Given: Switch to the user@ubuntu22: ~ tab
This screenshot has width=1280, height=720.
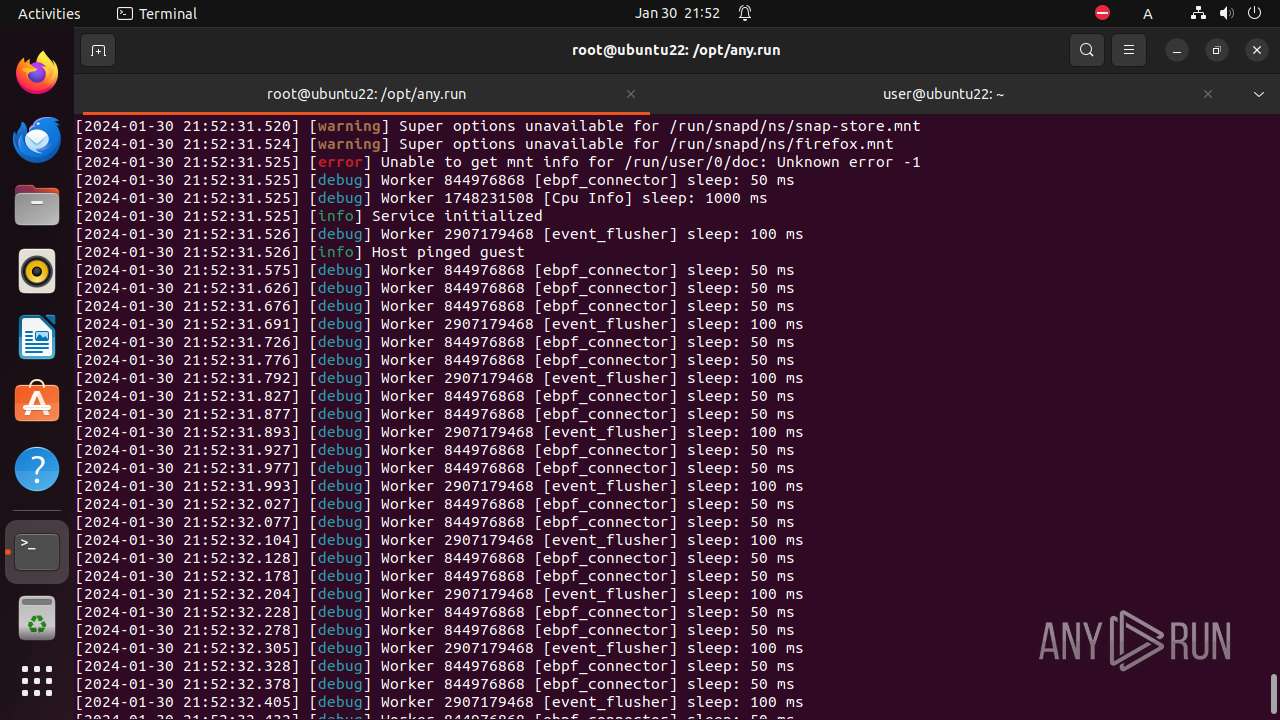Looking at the screenshot, I should (x=943, y=94).
